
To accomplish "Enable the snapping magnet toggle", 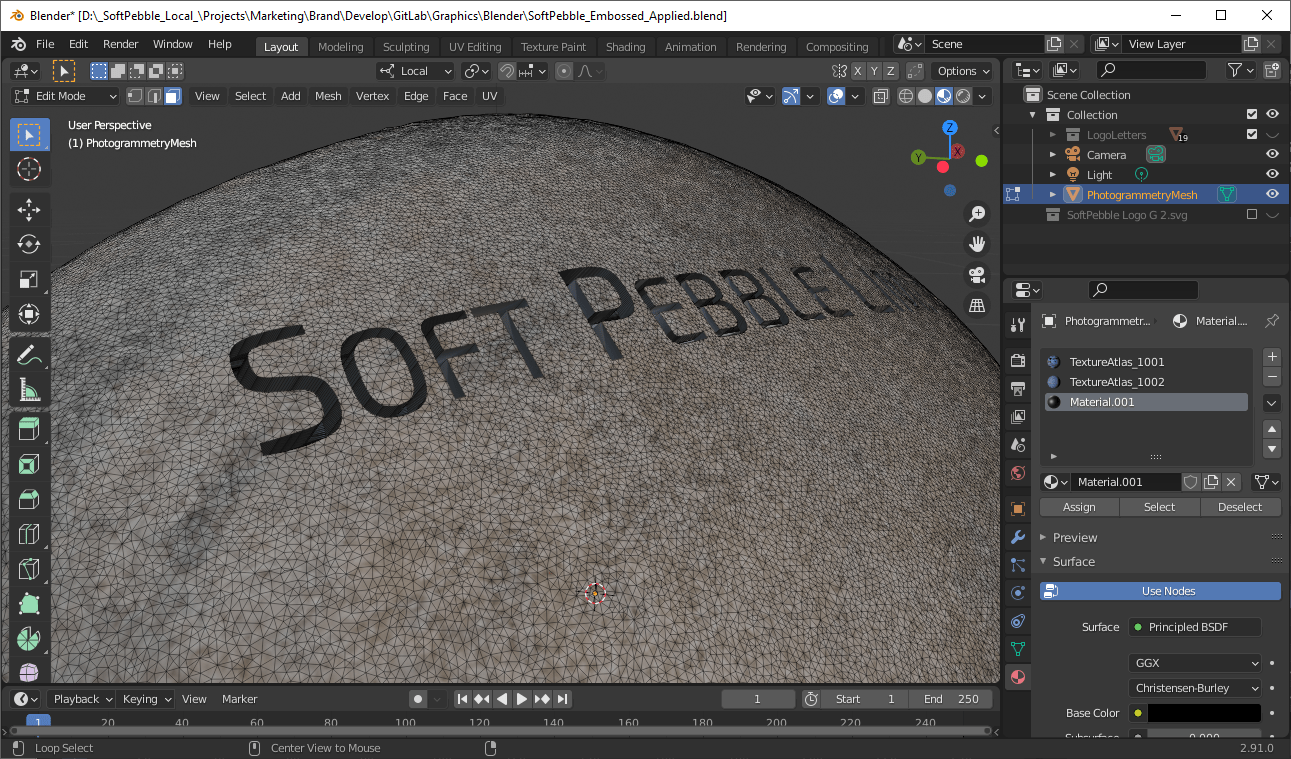I will pos(508,71).
